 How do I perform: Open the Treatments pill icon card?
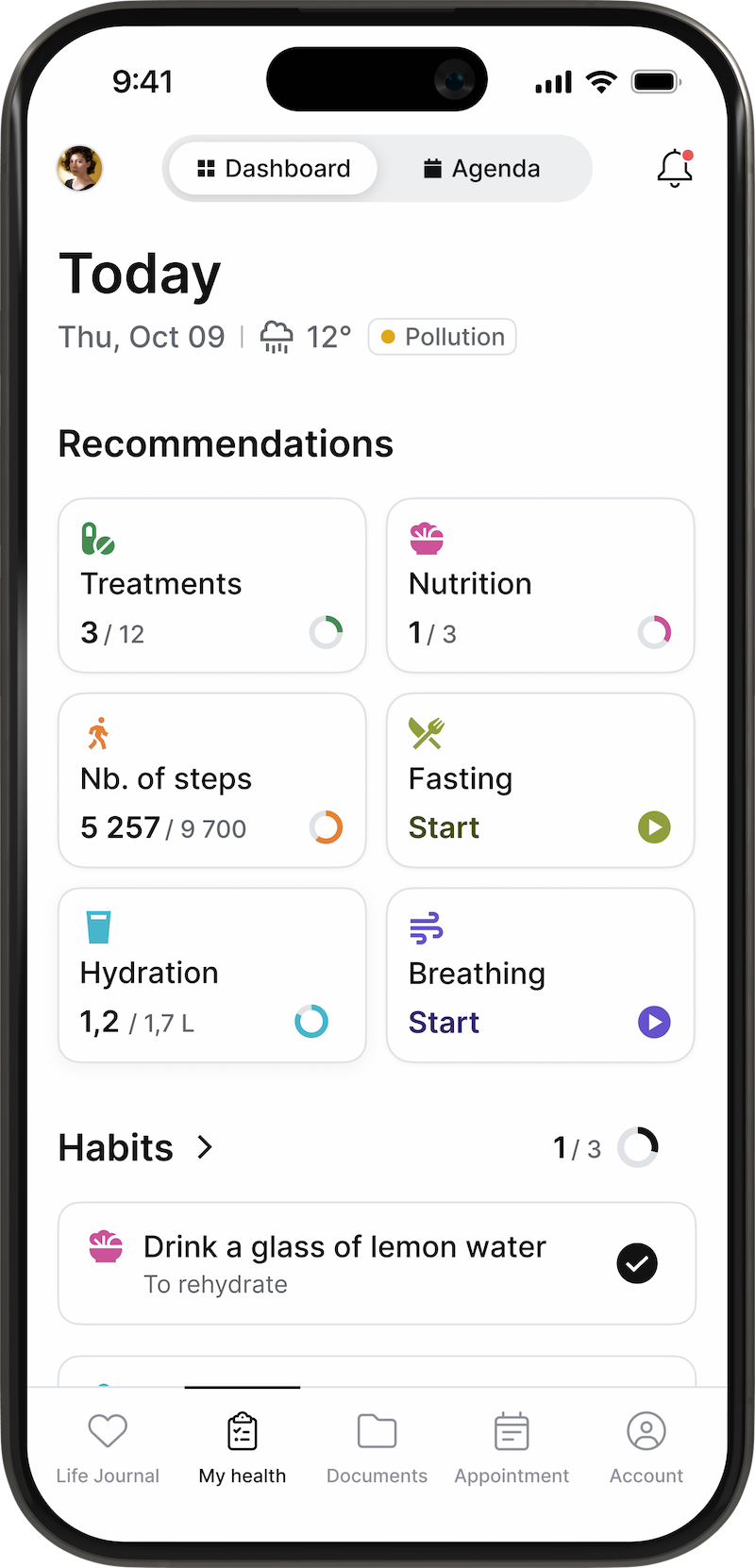click(x=98, y=539)
